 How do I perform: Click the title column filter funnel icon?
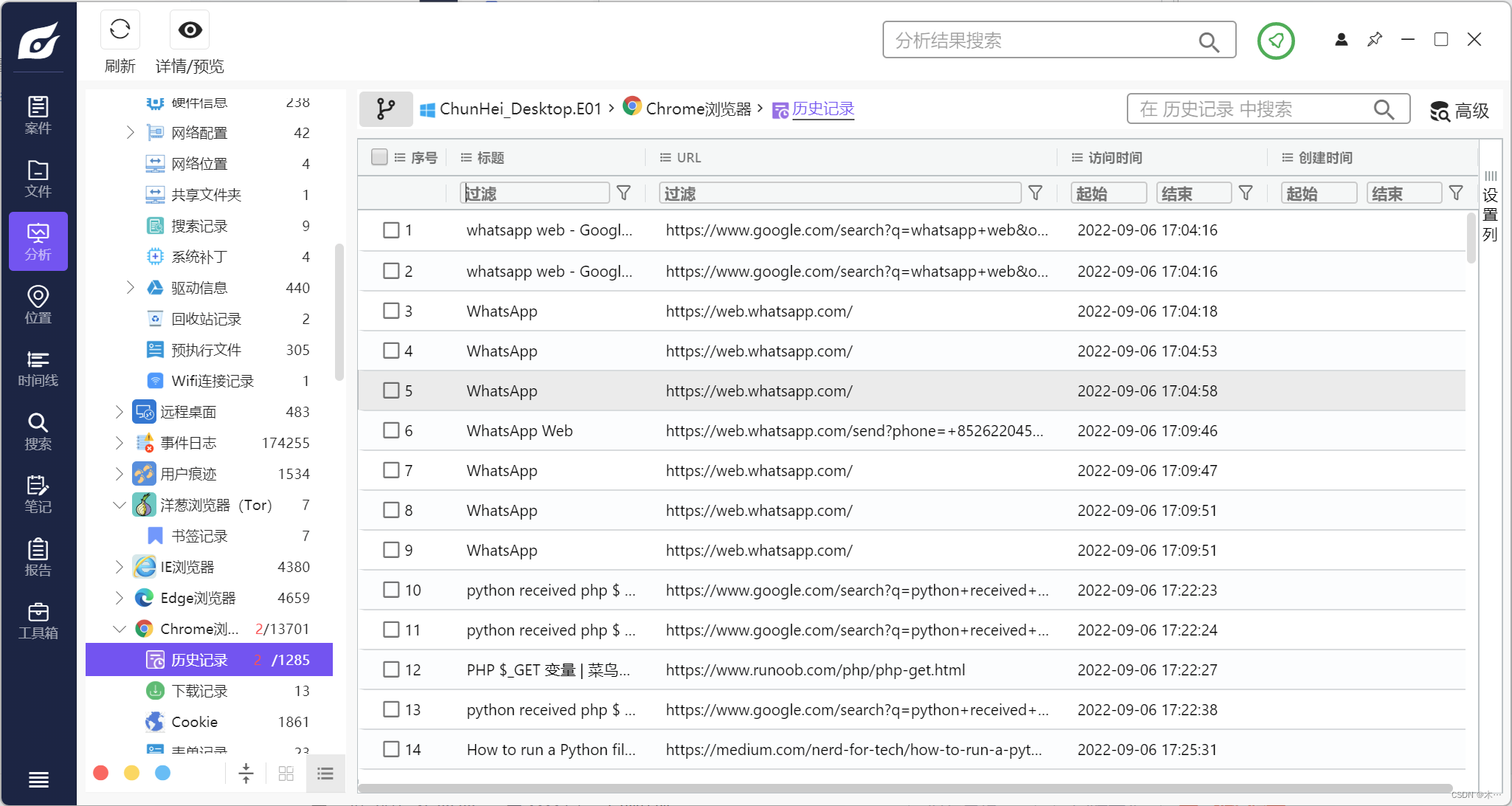(624, 193)
